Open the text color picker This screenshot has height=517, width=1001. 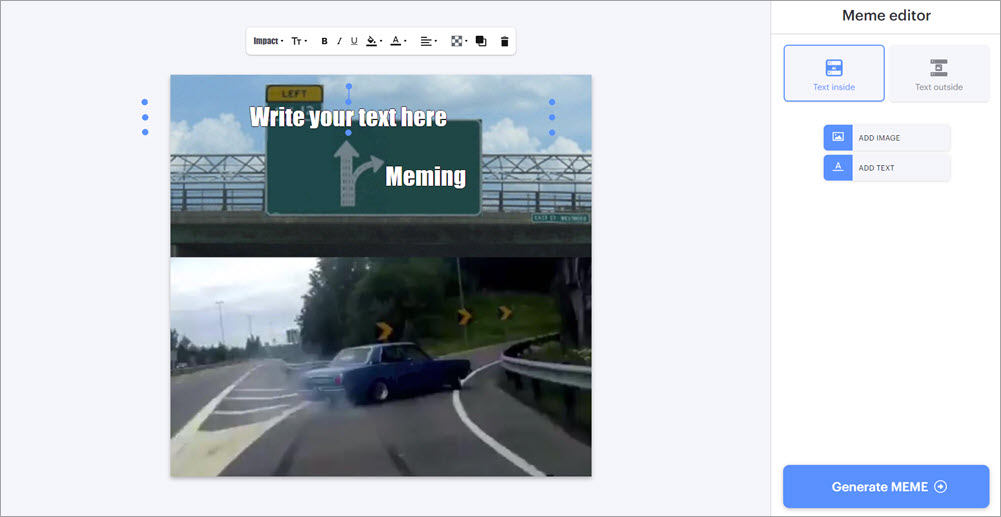[x=398, y=41]
